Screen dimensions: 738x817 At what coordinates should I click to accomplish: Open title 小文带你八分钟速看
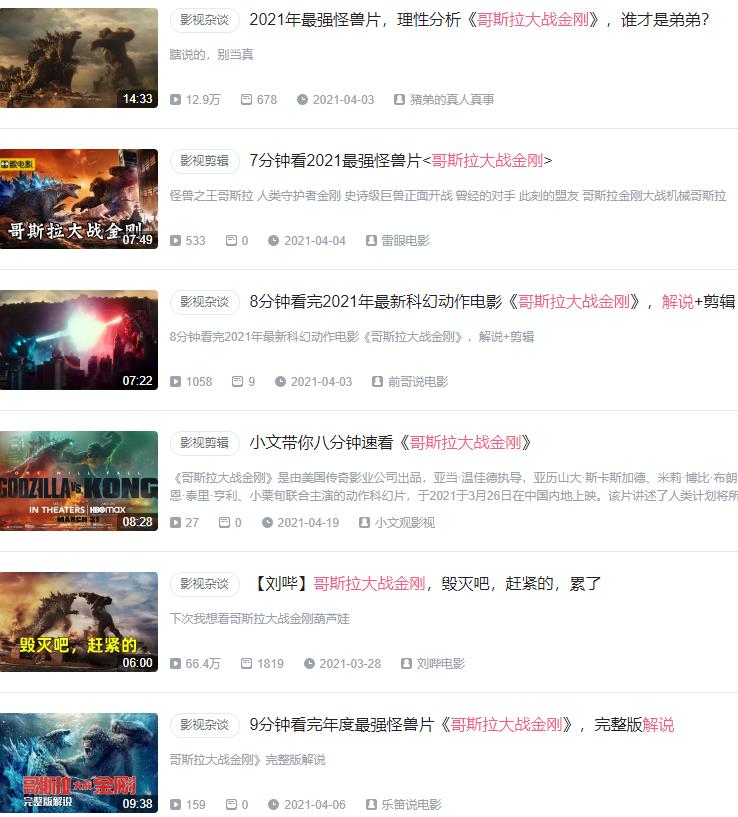pos(390,443)
